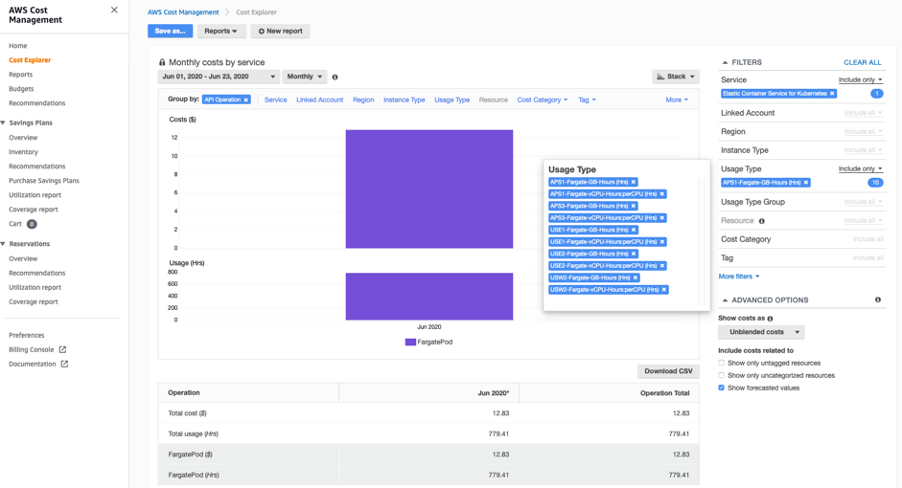
Task: Click the Save as button
Action: 170,31
